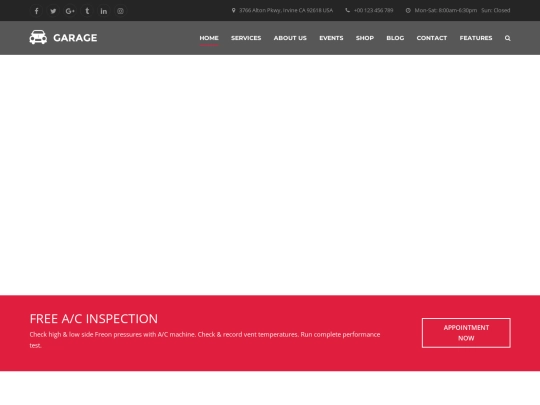This screenshot has width=540, height=405.
Task: Click the Check high & low side Freon paragraph
Action: (205, 340)
